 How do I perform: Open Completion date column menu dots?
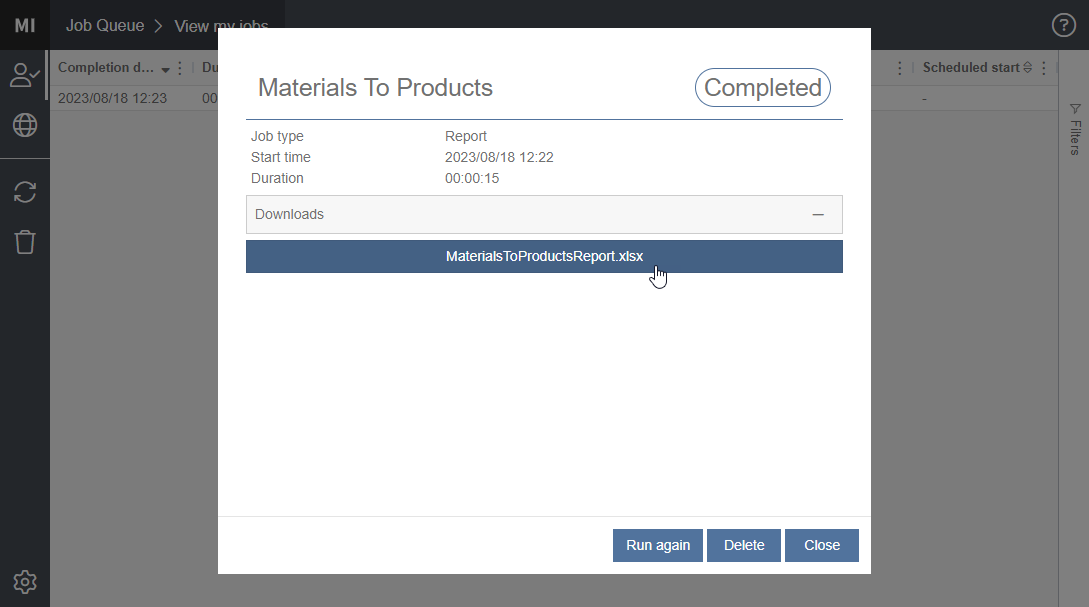(180, 68)
